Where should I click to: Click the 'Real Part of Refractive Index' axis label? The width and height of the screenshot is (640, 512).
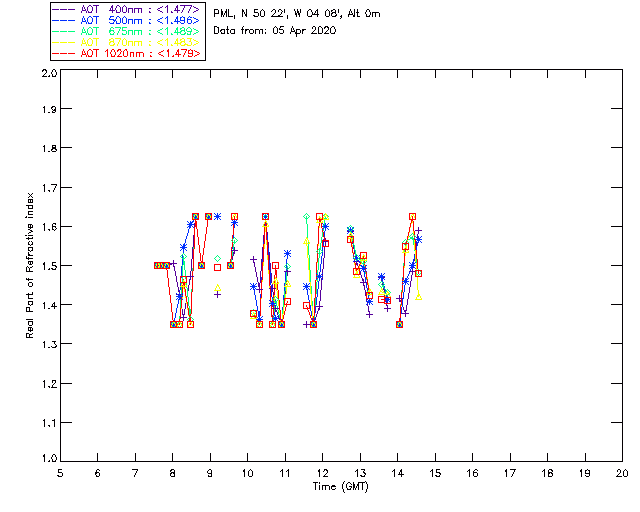pyautogui.click(x=31, y=266)
